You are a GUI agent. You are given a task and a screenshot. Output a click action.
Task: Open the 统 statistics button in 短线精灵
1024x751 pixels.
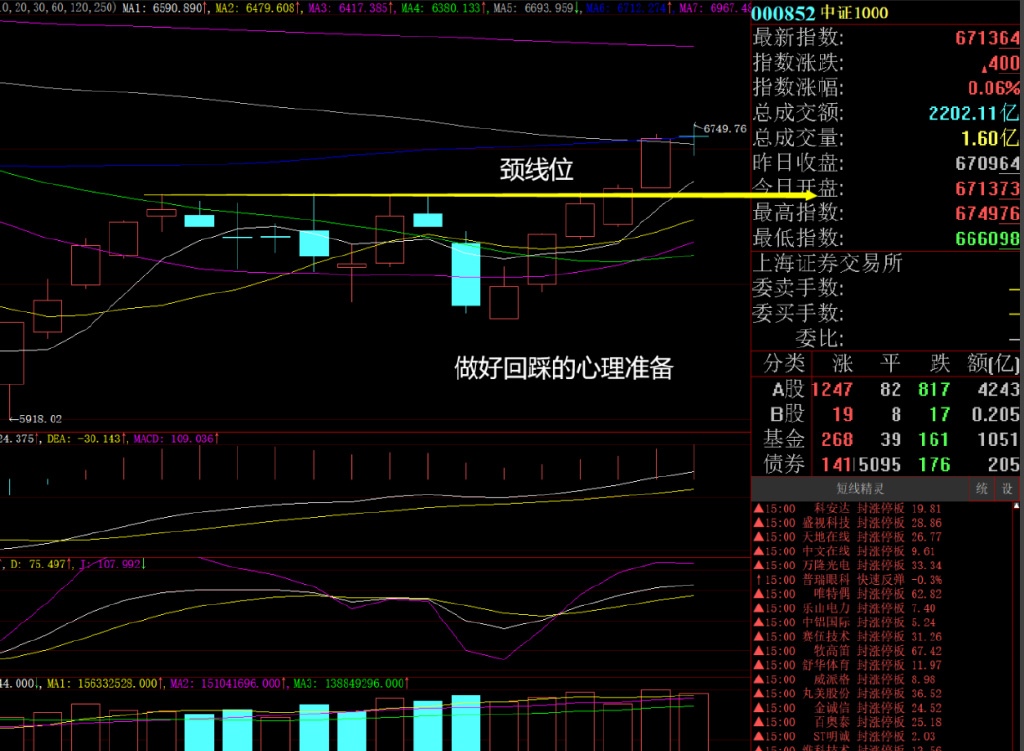tap(982, 488)
